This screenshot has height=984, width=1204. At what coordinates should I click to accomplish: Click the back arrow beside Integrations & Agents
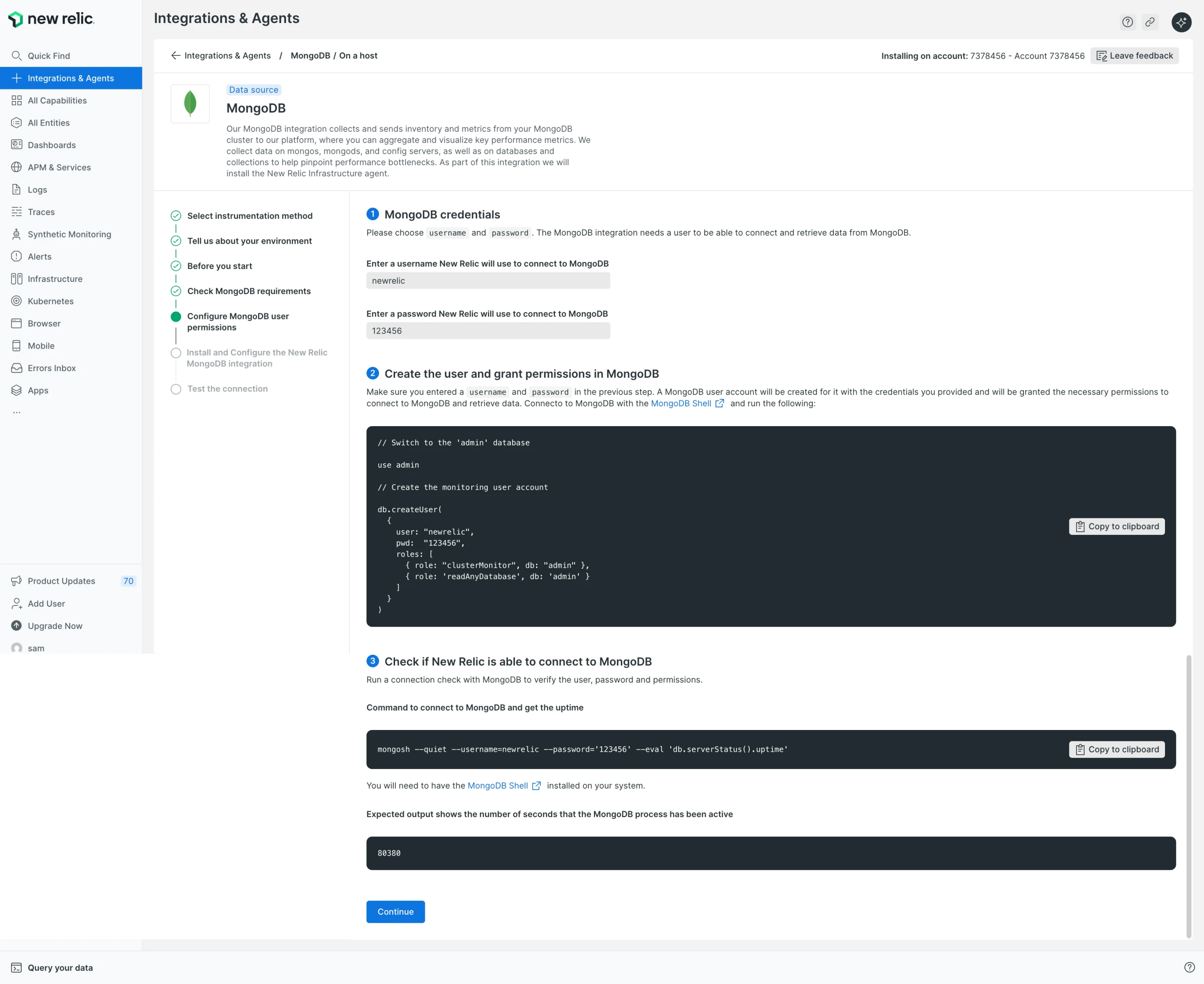[x=176, y=56]
